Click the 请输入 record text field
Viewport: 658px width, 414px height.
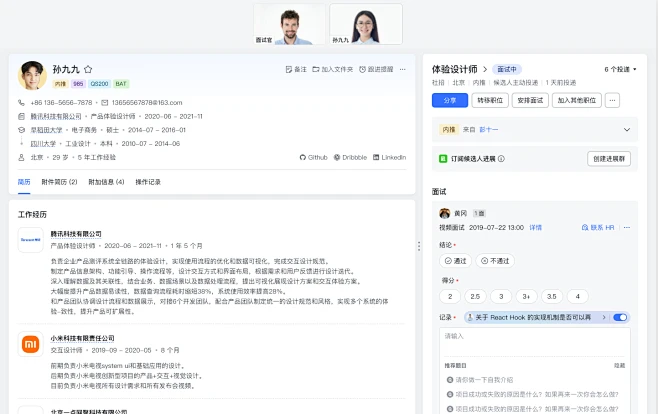[x=534, y=345]
